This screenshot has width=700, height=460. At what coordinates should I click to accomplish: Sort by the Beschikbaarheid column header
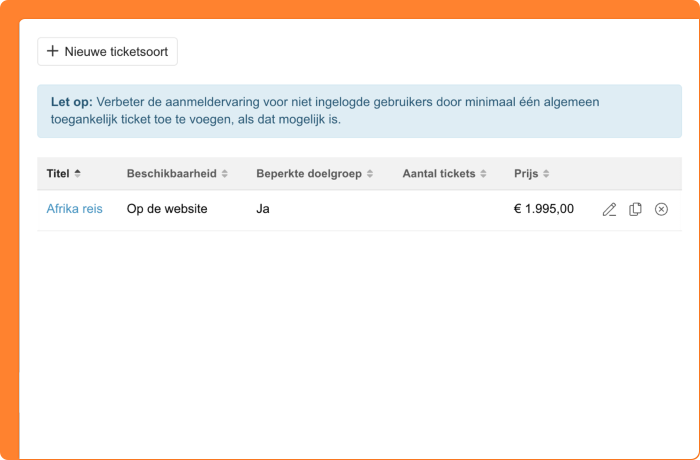pyautogui.click(x=168, y=174)
